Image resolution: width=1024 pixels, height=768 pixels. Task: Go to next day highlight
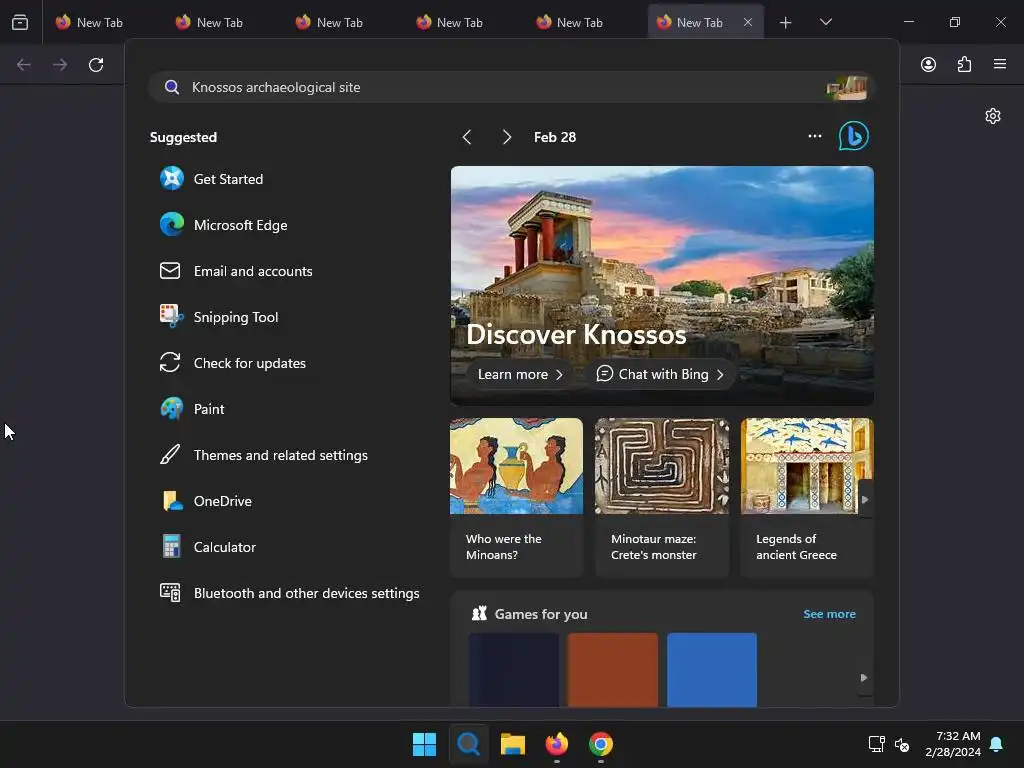point(507,137)
